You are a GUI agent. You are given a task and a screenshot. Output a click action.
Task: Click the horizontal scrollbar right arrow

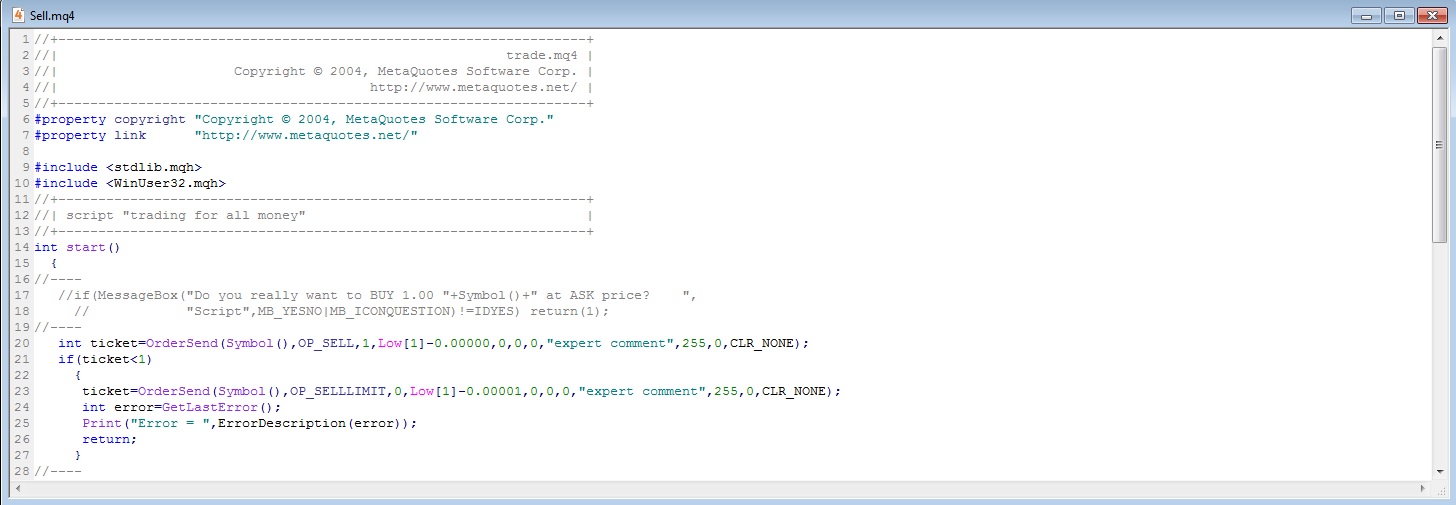[1424, 488]
